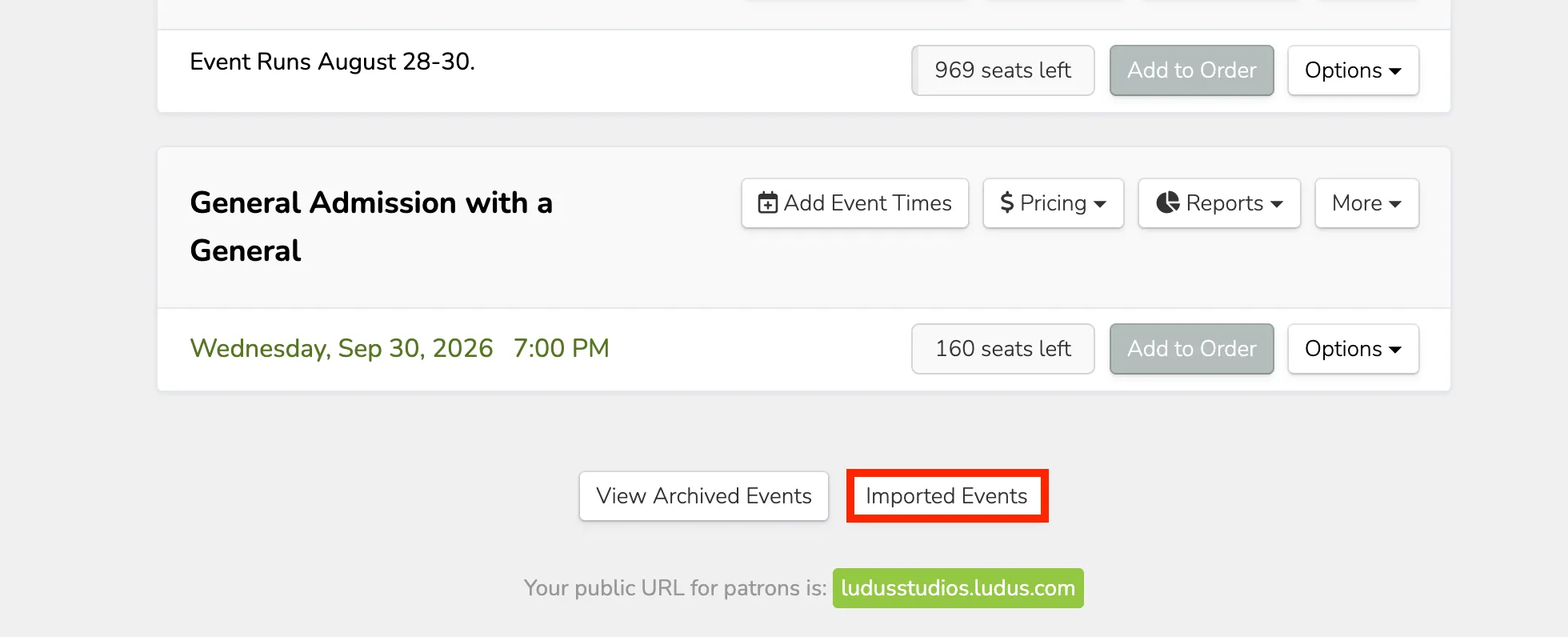
Task: Click the 160 seats left button
Action: (1002, 349)
